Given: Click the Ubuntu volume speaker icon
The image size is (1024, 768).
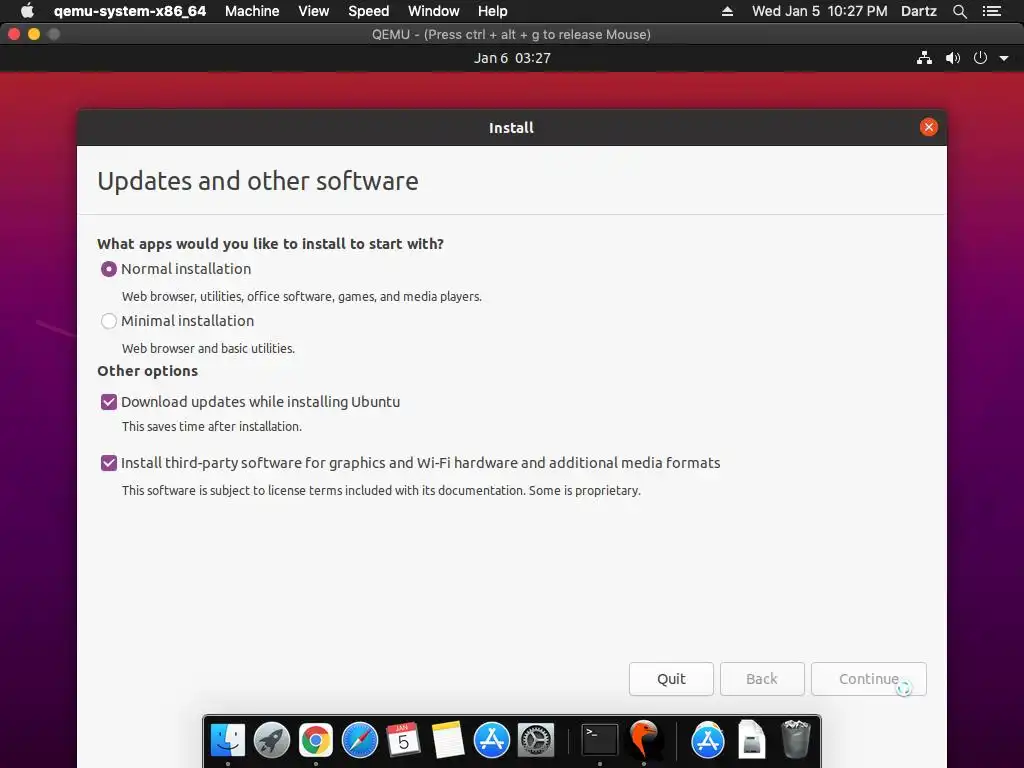Looking at the screenshot, I should (953, 58).
